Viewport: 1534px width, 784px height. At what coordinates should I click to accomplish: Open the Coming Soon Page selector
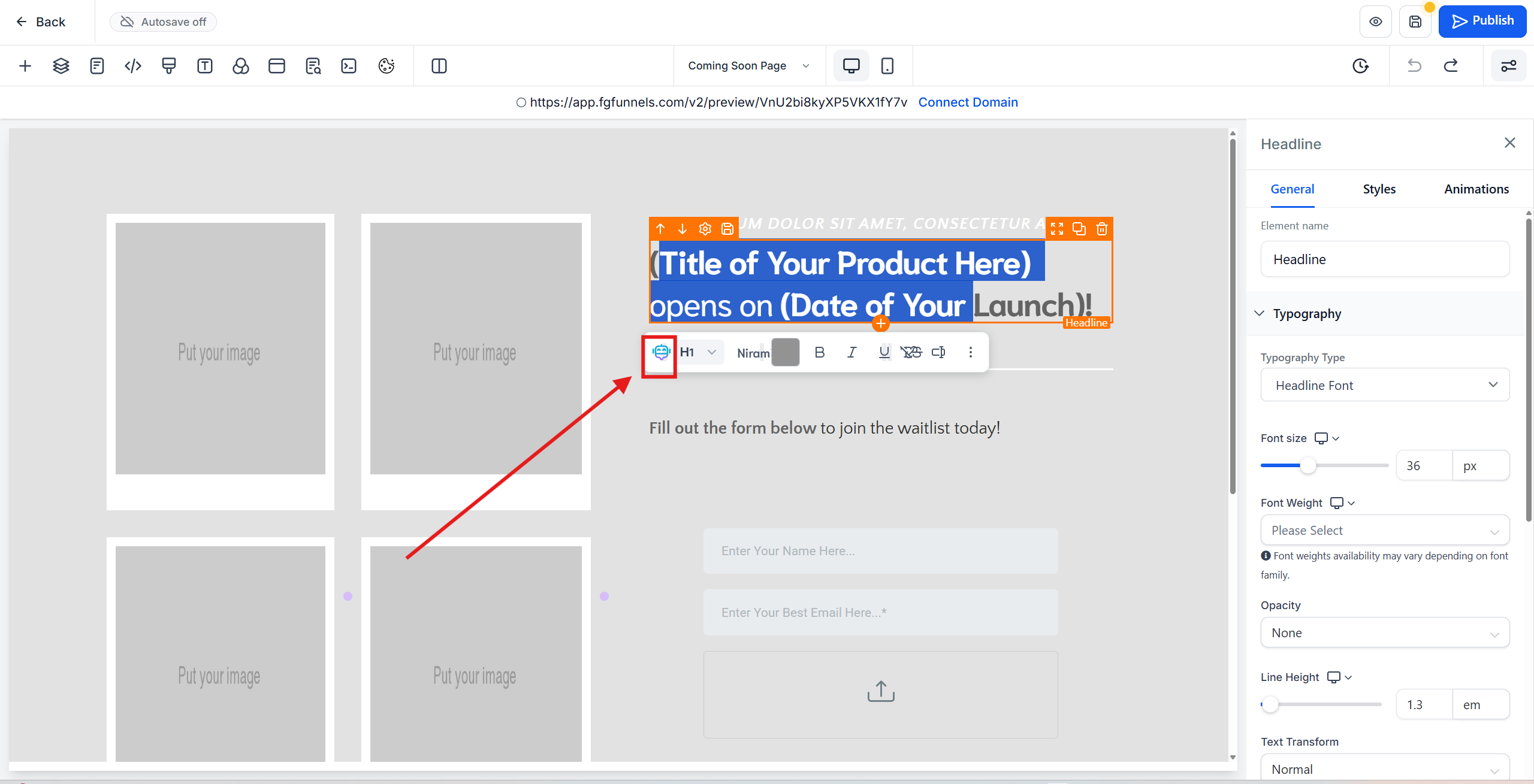pyautogui.click(x=749, y=66)
